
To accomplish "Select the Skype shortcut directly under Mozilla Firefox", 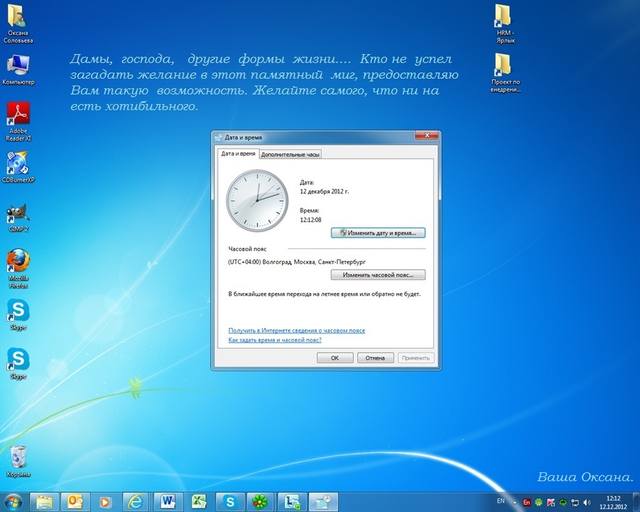I will [18, 314].
